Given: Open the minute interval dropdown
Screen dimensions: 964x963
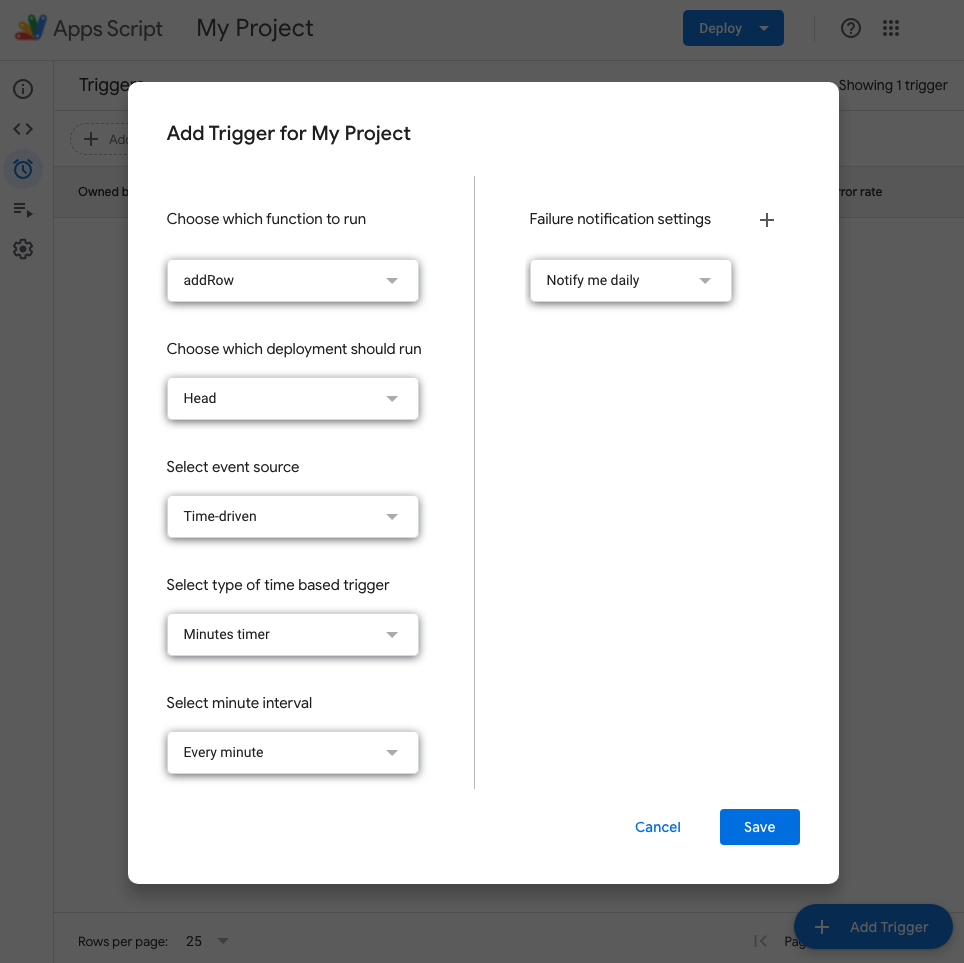Looking at the screenshot, I should point(292,752).
